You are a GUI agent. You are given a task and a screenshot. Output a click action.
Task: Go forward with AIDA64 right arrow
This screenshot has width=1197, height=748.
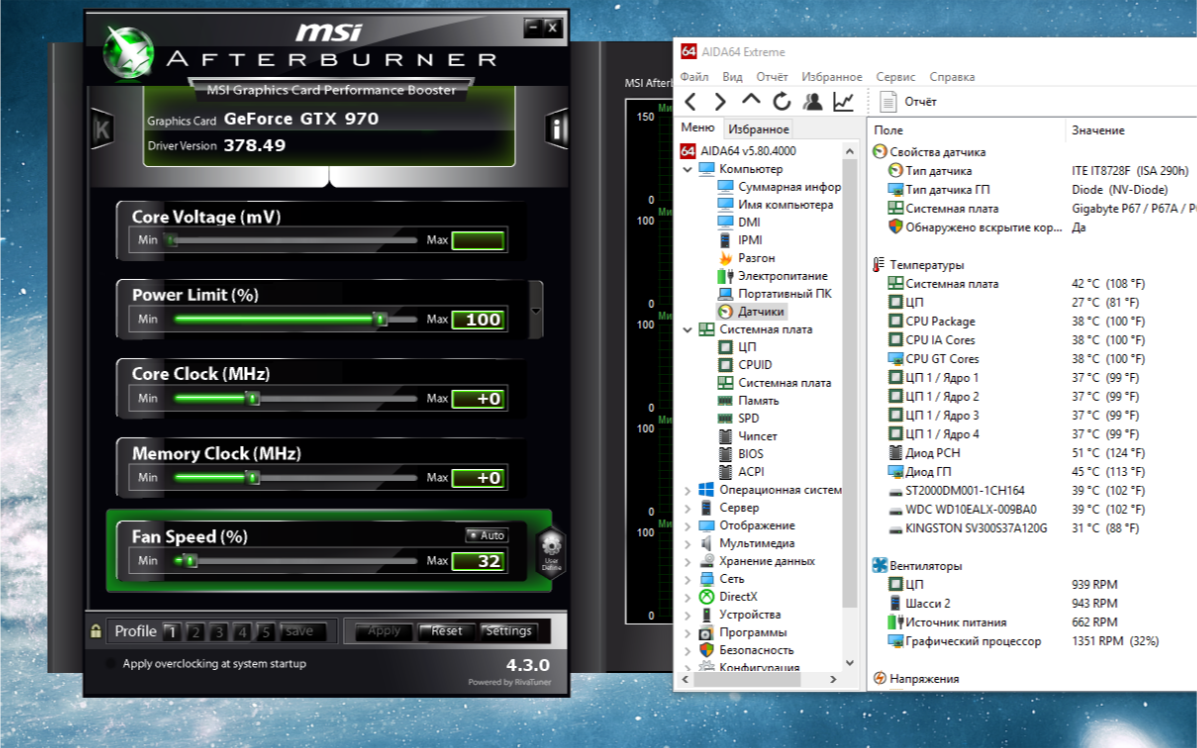[x=720, y=102]
